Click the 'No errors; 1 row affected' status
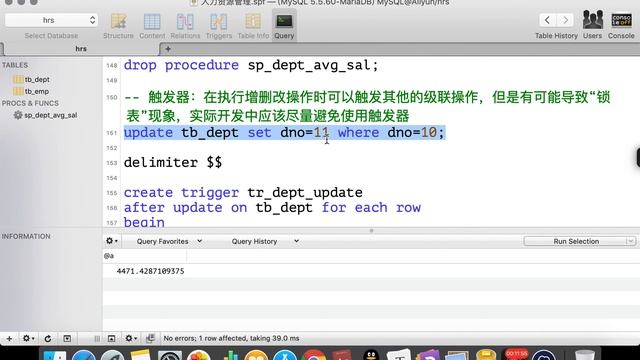640x360 pixels. click(x=231, y=338)
